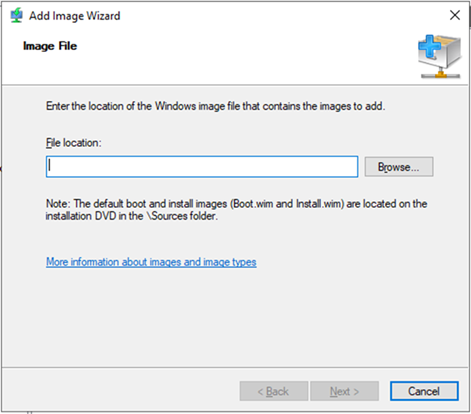The height and width of the screenshot is (414, 471).
Task: Click the File location label
Action: (73, 143)
